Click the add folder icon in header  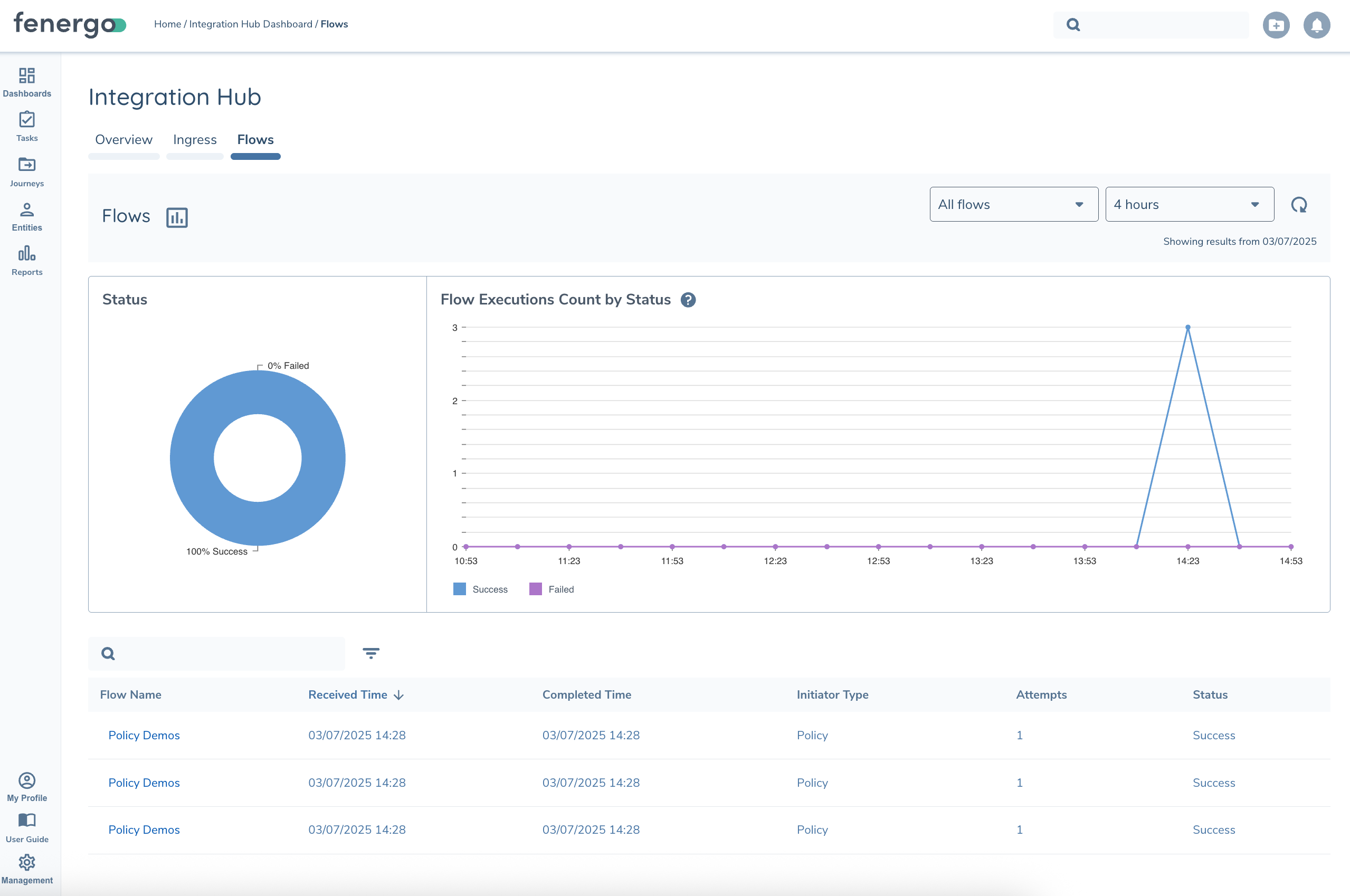[x=1276, y=25]
